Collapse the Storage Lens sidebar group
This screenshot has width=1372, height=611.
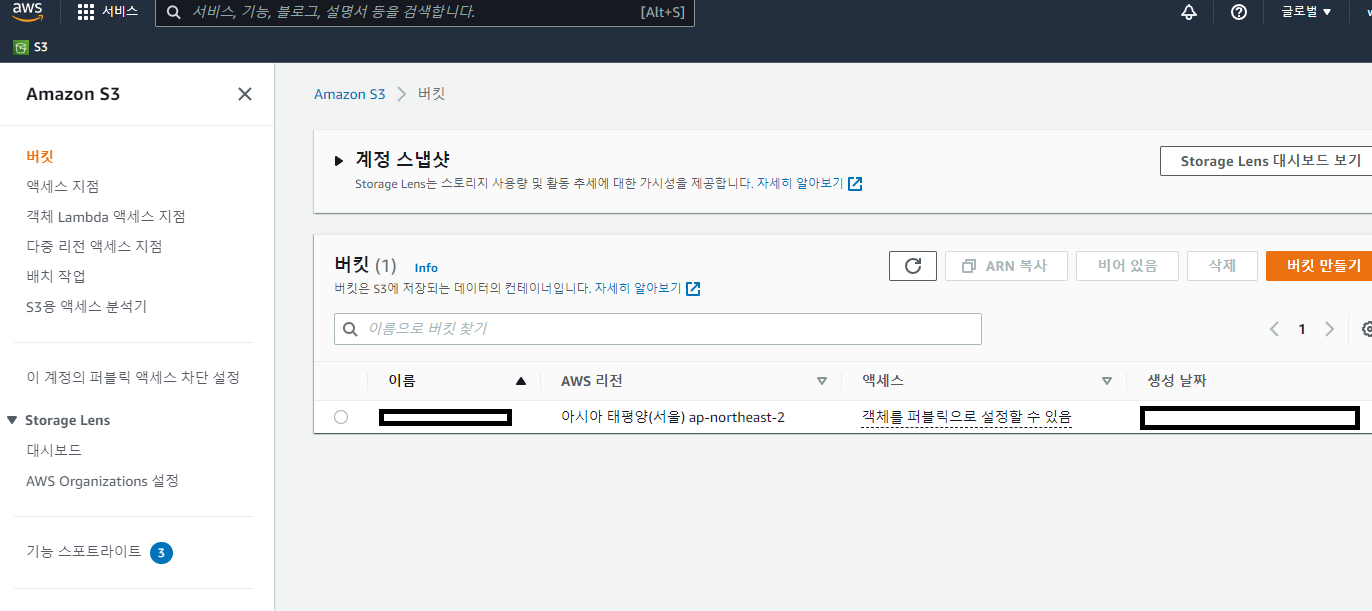click(x=12, y=420)
